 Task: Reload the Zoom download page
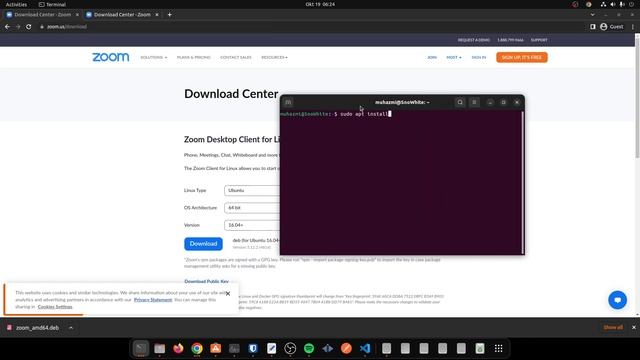tap(29, 27)
